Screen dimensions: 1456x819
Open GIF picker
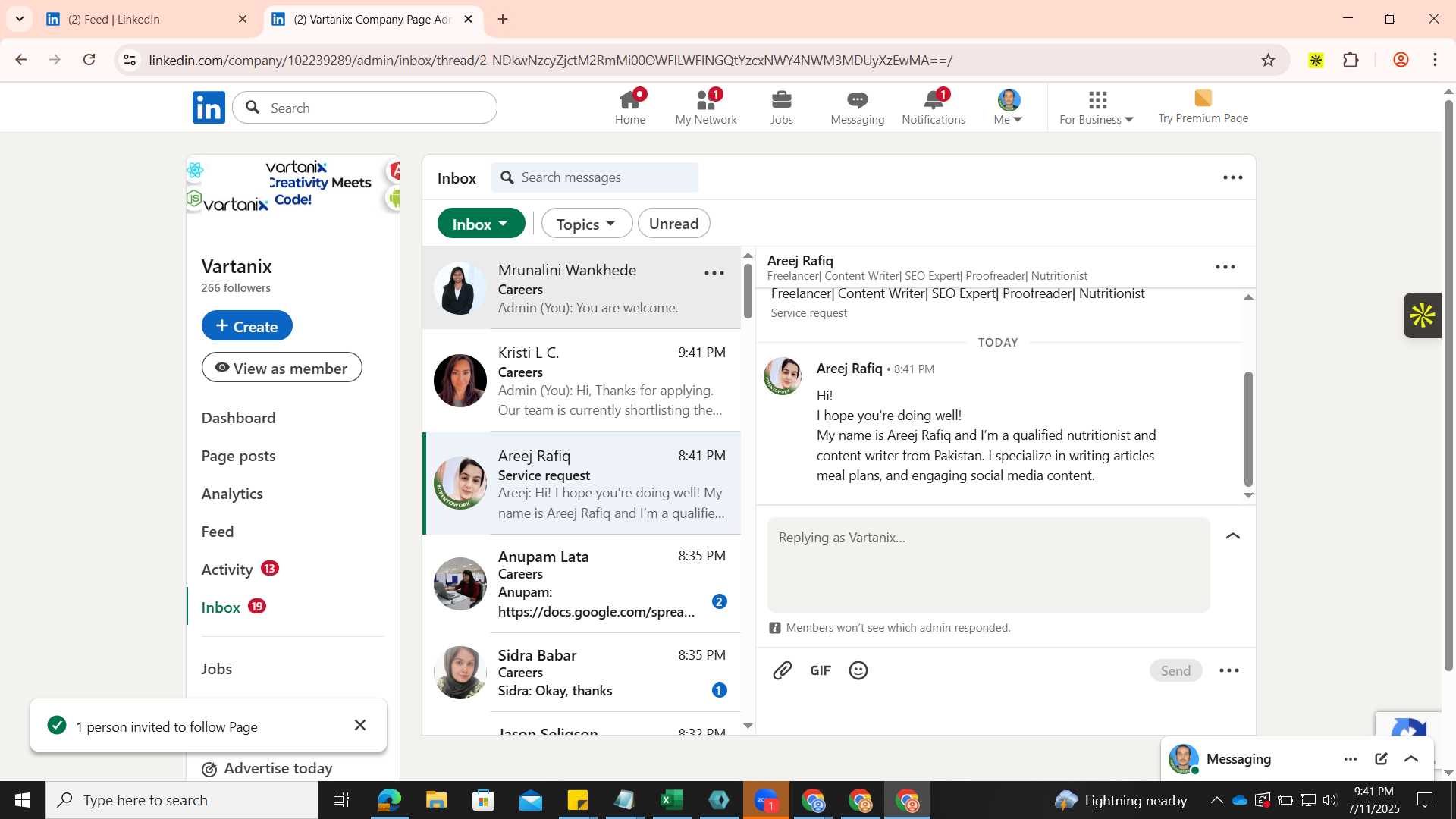pos(821,670)
